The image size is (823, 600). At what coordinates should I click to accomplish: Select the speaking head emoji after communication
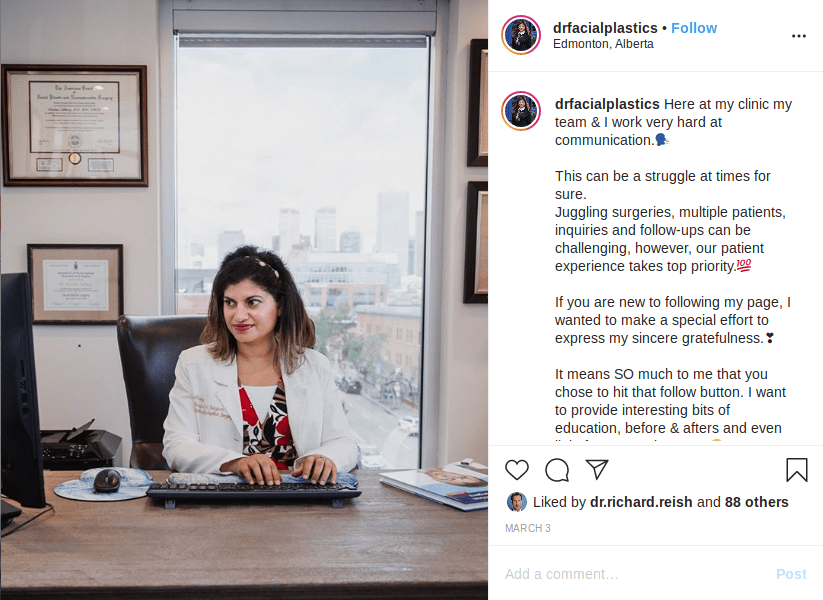(661, 140)
